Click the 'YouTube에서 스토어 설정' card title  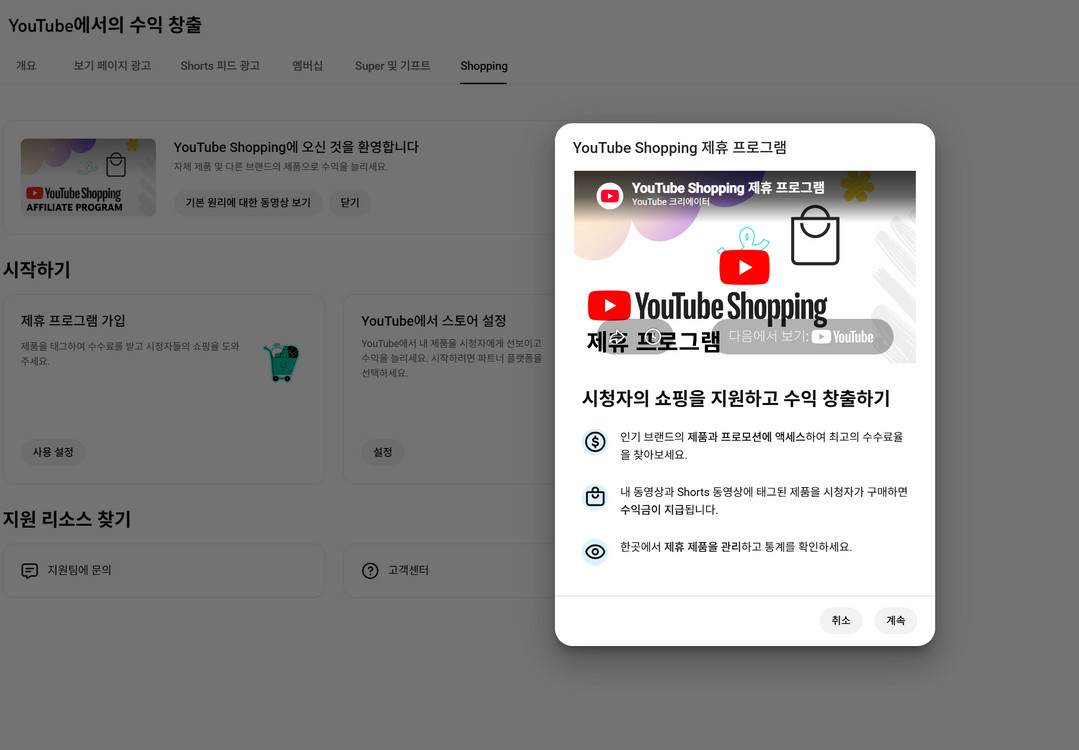click(x=434, y=321)
